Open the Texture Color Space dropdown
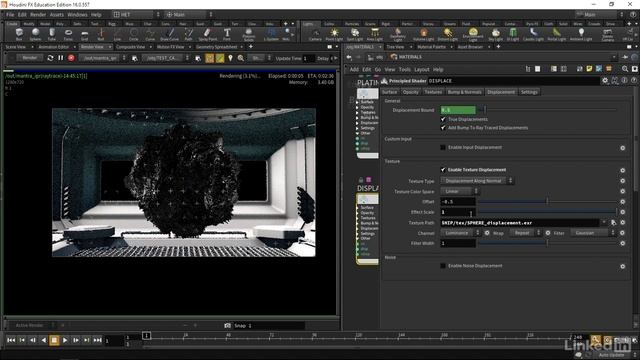This screenshot has height=360, width=640. [460, 191]
